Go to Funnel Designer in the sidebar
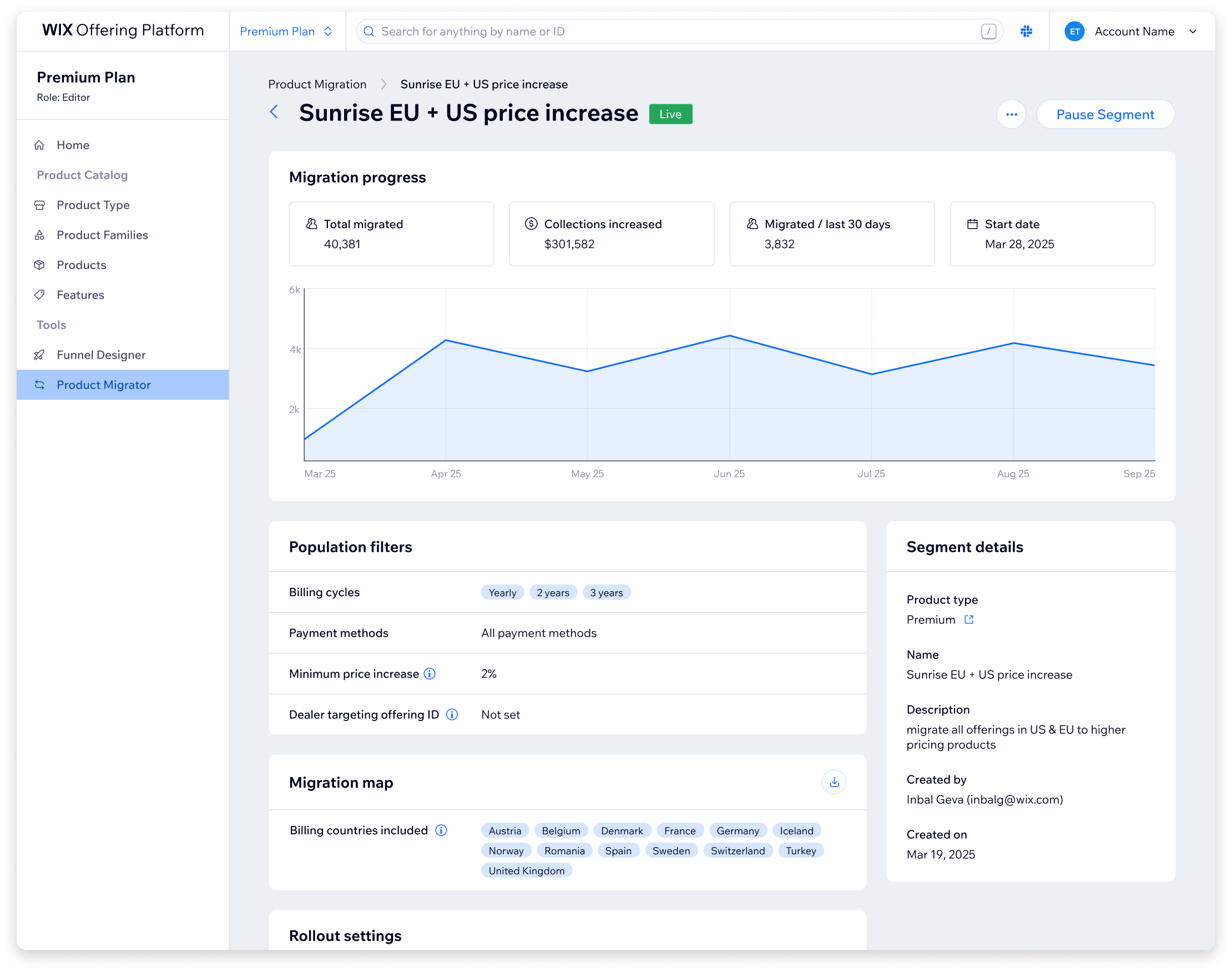1232x972 pixels. click(x=123, y=355)
